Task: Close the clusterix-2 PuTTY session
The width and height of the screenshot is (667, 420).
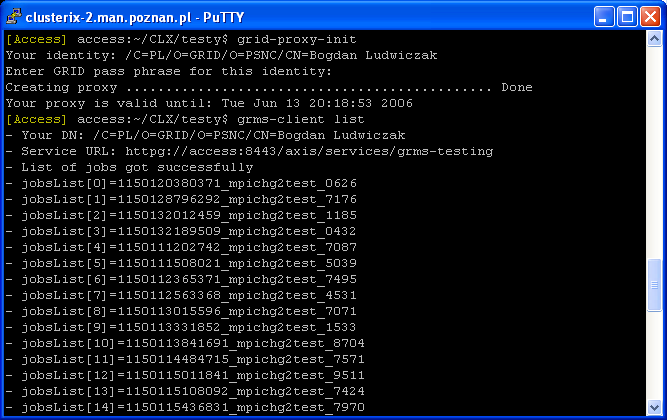Action: coord(650,17)
